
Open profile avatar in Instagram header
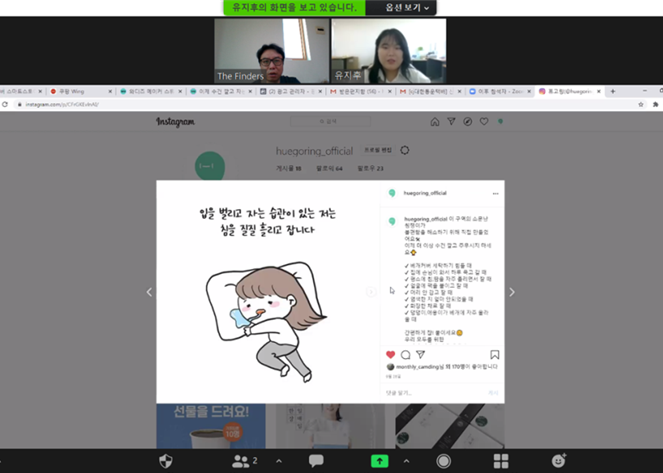click(x=500, y=121)
